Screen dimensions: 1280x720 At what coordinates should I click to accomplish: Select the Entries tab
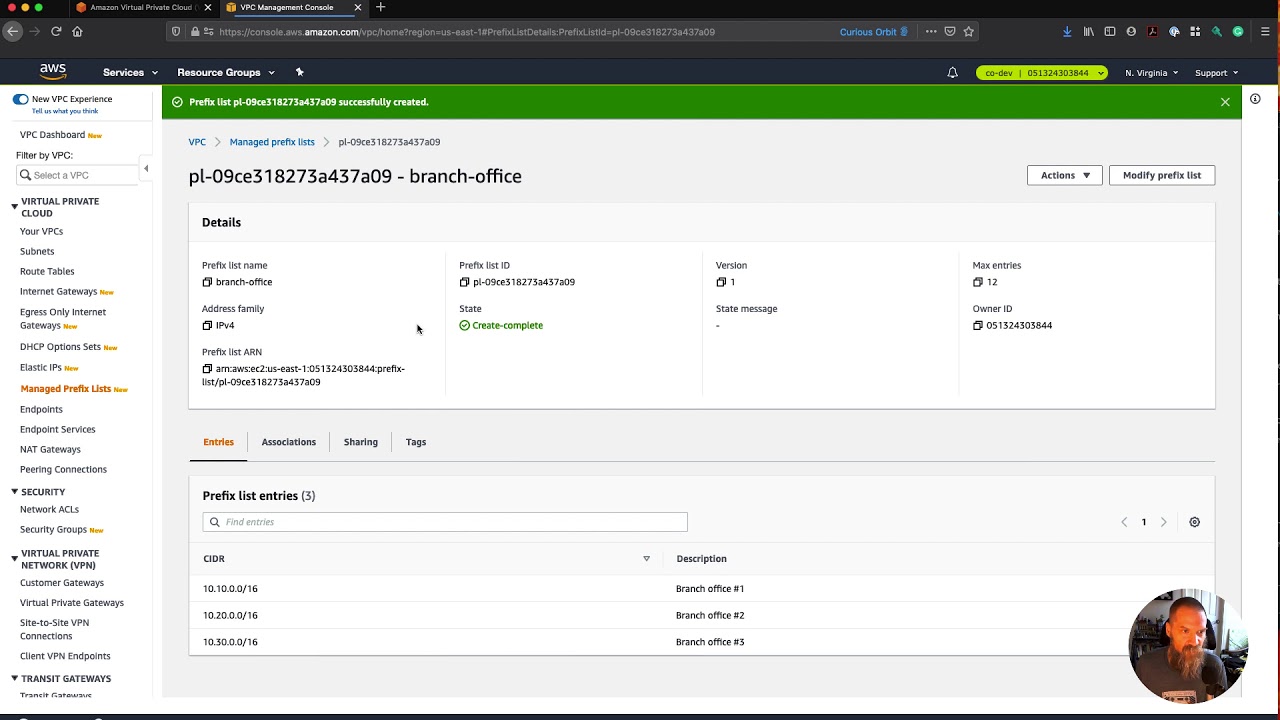coord(218,442)
